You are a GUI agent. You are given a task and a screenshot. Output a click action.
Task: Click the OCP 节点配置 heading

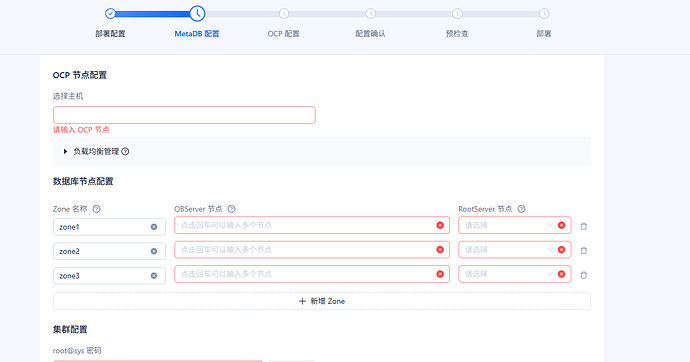(80, 75)
